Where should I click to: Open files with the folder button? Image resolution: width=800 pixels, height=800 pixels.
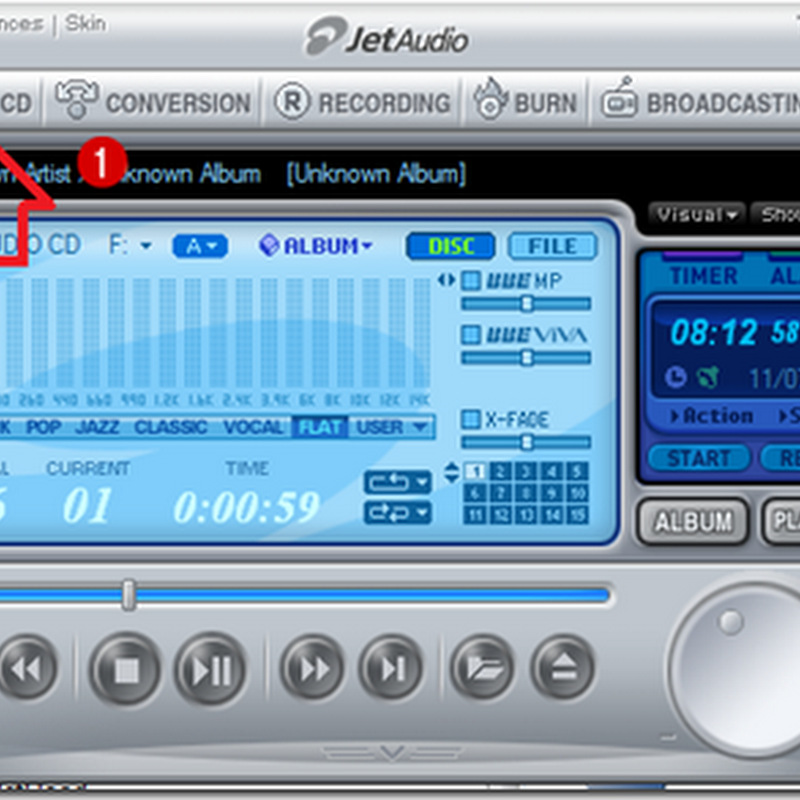pyautogui.click(x=483, y=669)
